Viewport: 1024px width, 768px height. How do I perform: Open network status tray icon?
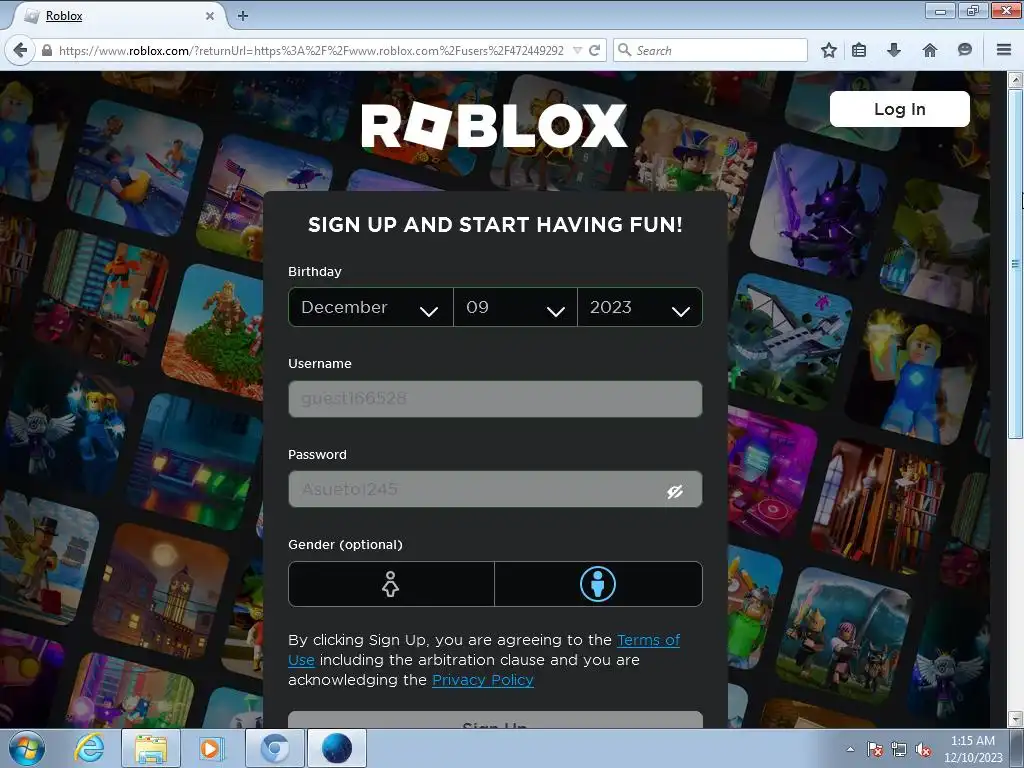(x=899, y=749)
